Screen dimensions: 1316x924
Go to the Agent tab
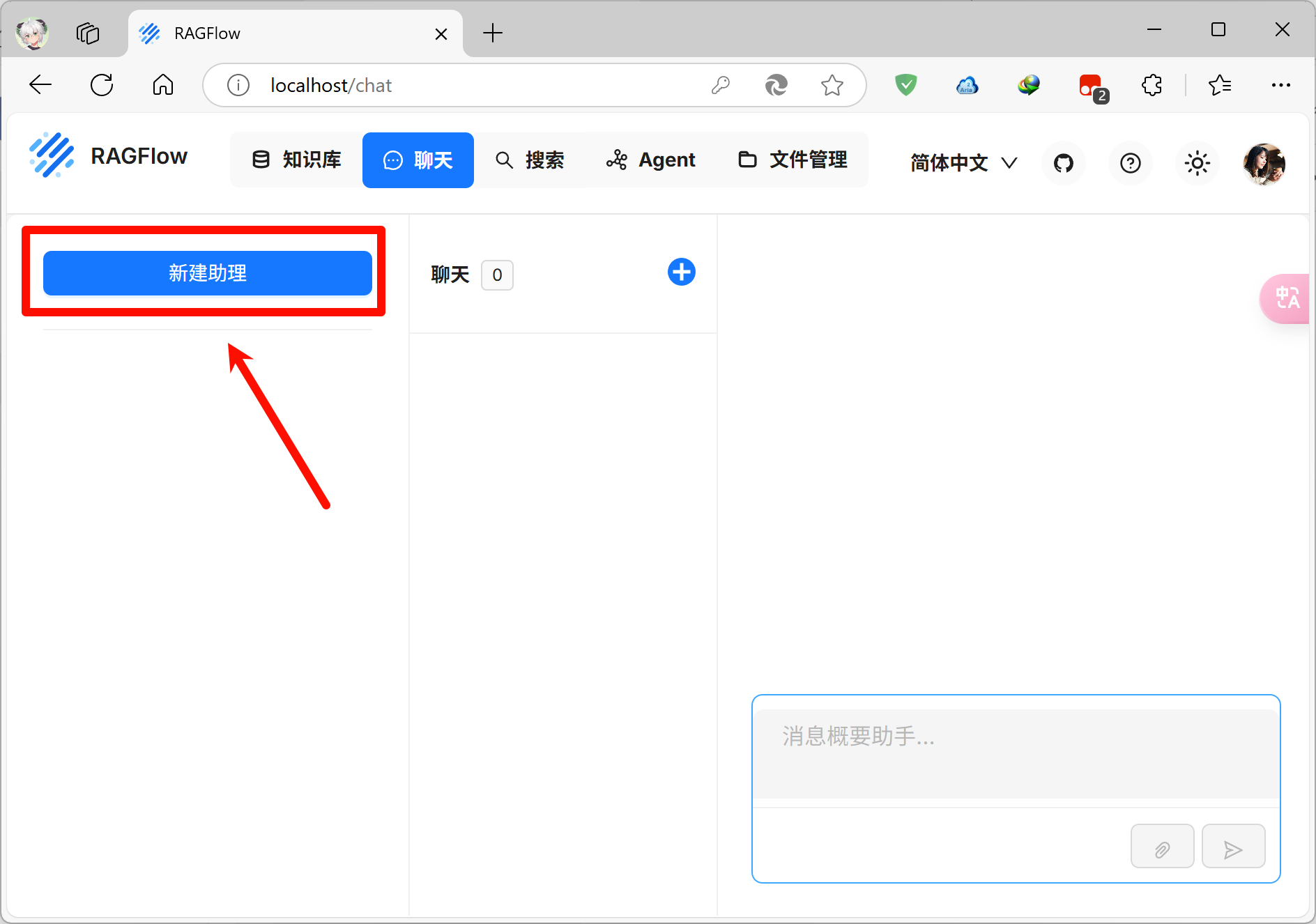click(x=651, y=160)
